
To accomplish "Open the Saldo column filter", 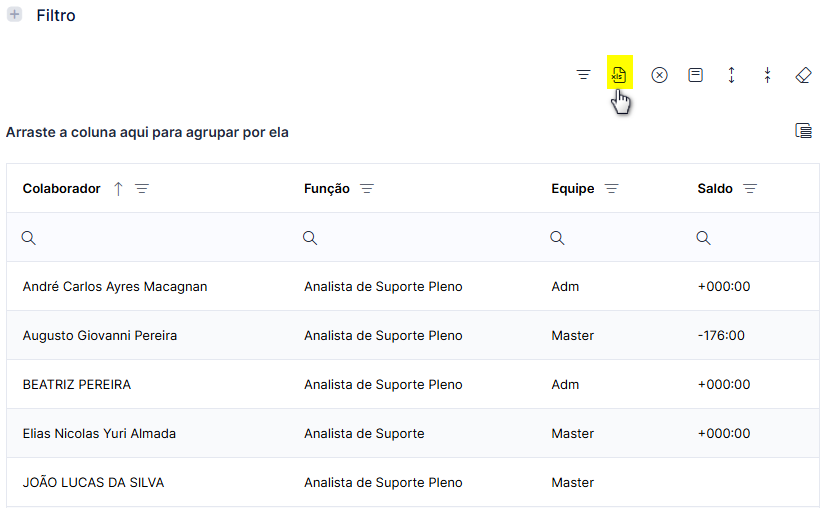I will [750, 188].
